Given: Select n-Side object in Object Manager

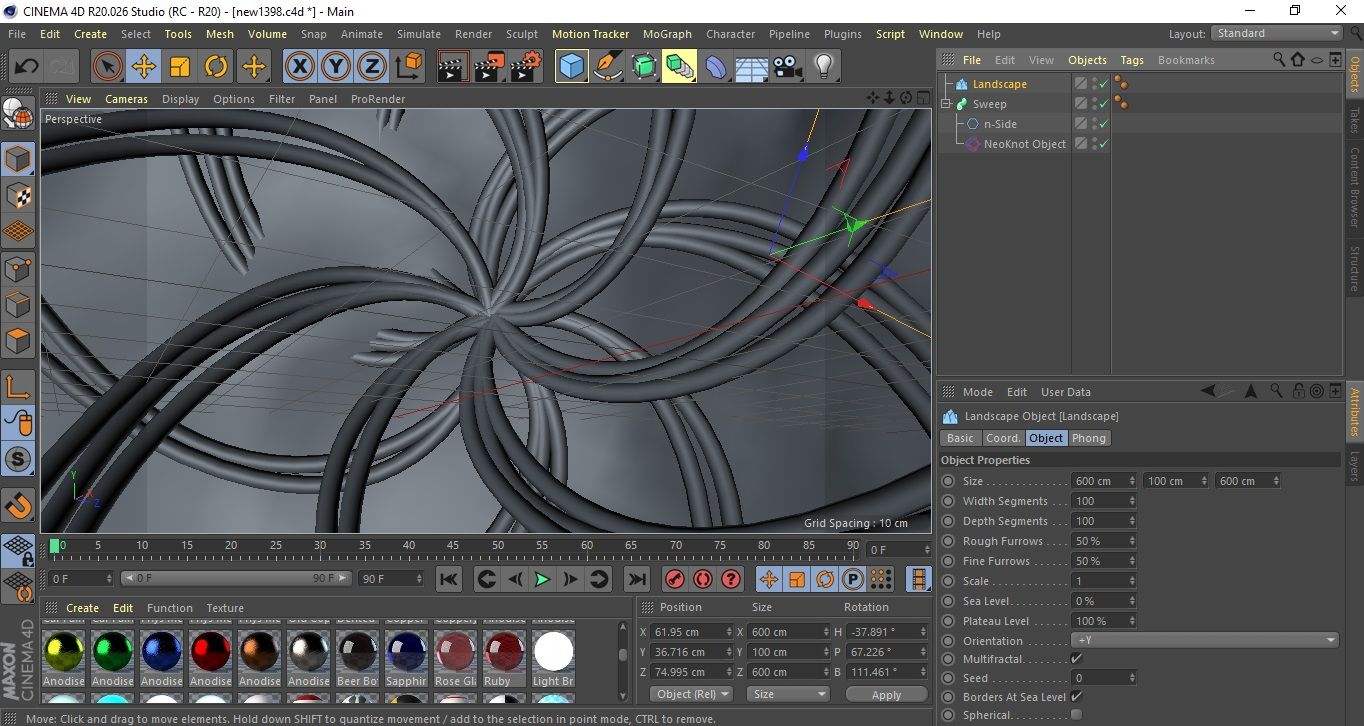Looking at the screenshot, I should pos(1000,124).
